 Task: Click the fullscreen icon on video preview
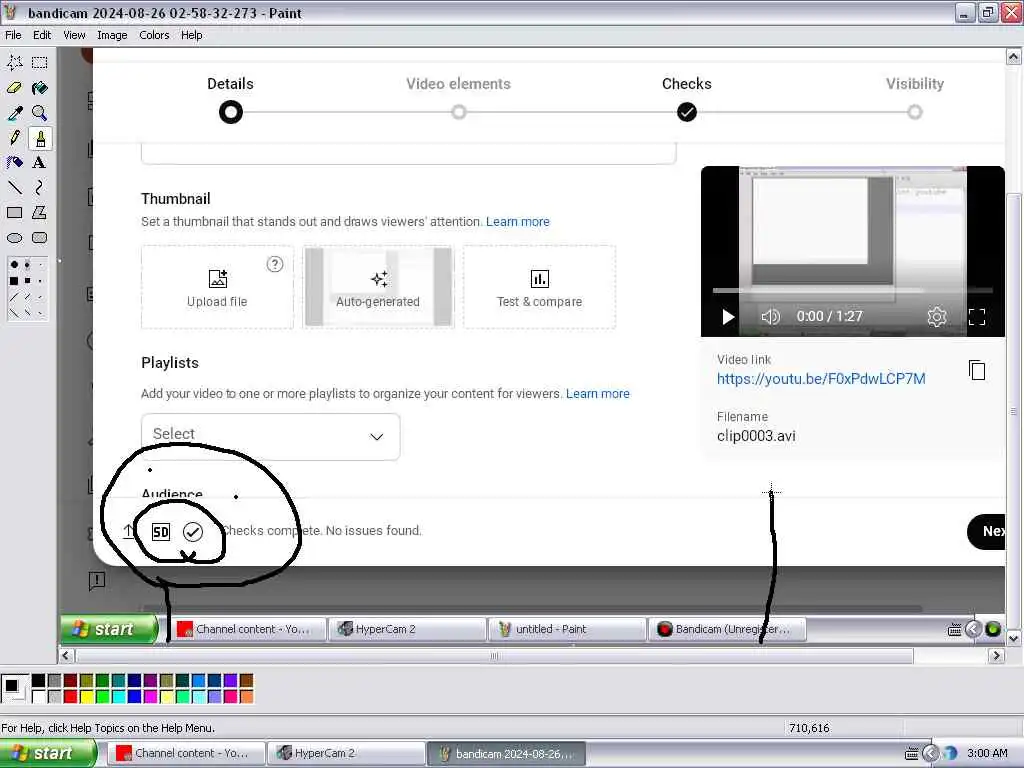(977, 317)
